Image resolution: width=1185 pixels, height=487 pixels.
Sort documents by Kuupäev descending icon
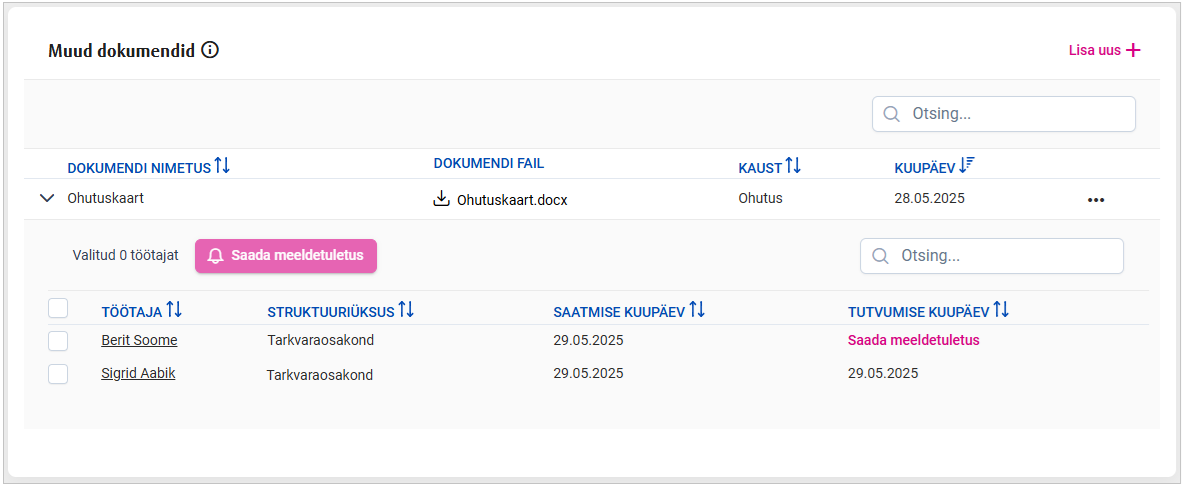point(967,166)
